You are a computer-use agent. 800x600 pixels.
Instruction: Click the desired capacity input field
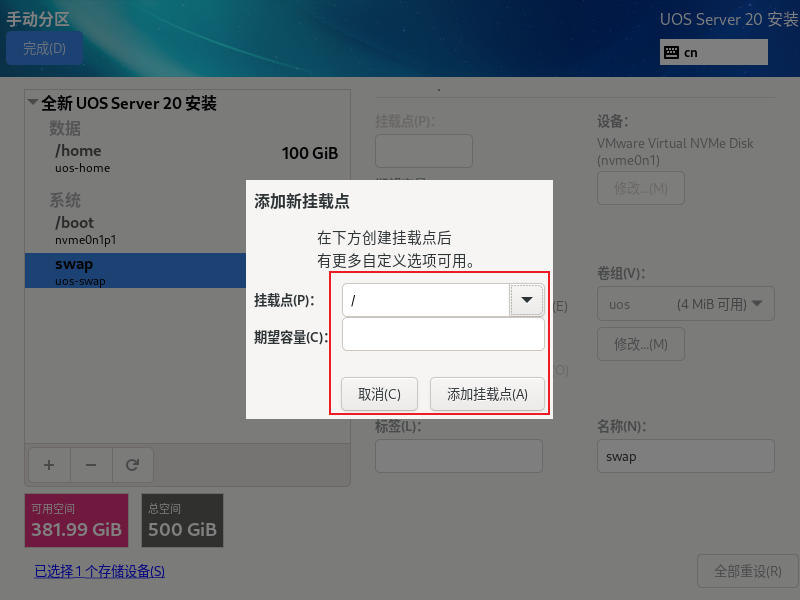click(443, 334)
